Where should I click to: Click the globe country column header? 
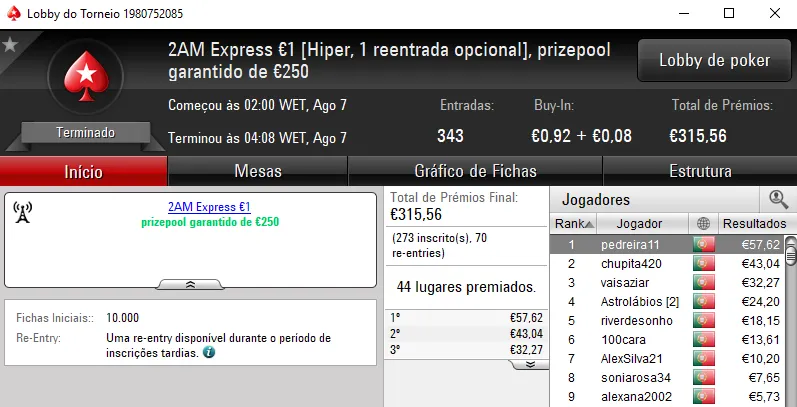[x=703, y=223]
